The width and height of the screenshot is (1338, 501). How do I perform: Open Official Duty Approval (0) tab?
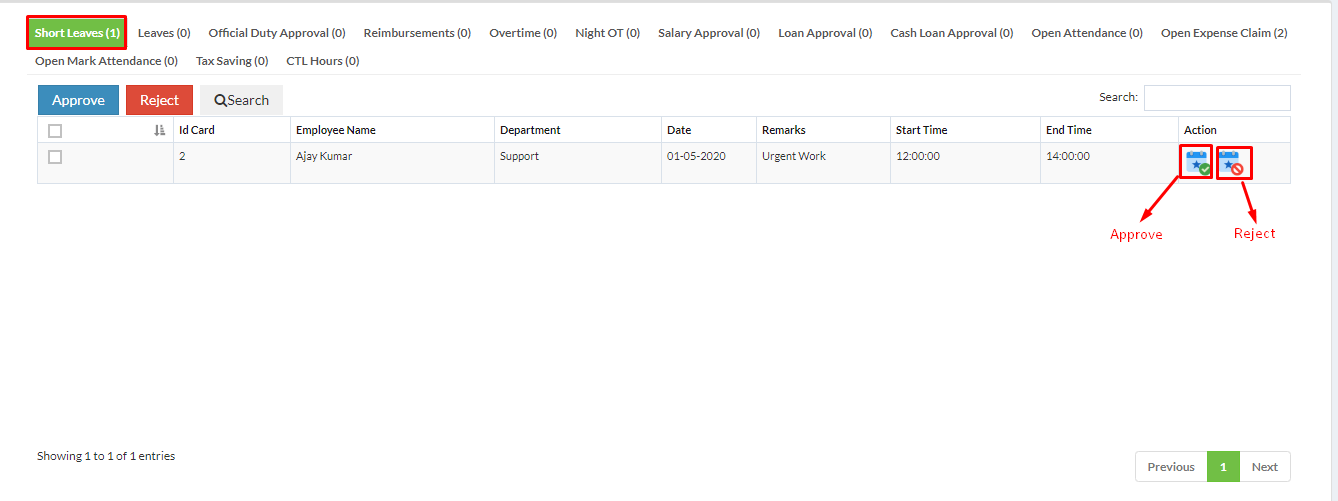[277, 33]
